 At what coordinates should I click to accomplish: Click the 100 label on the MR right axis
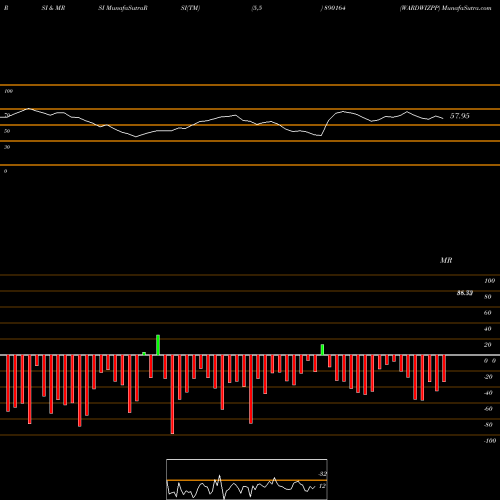(x=490, y=281)
